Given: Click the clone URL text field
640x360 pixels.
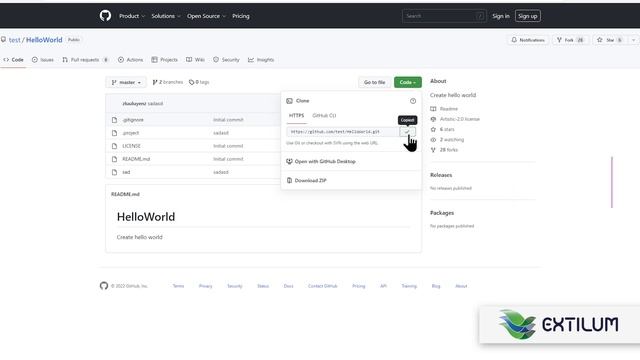Looking at the screenshot, I should [342, 131].
